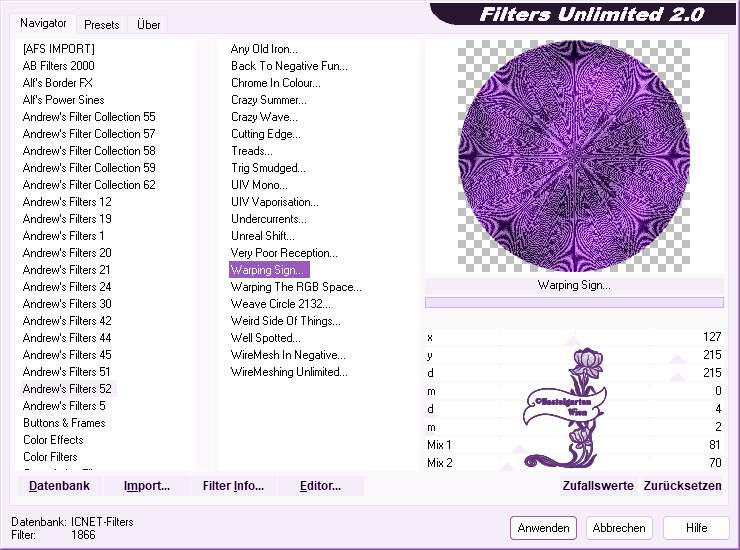Choose UIV Vaporisation... filter
This screenshot has height=550, width=740.
point(275,202)
